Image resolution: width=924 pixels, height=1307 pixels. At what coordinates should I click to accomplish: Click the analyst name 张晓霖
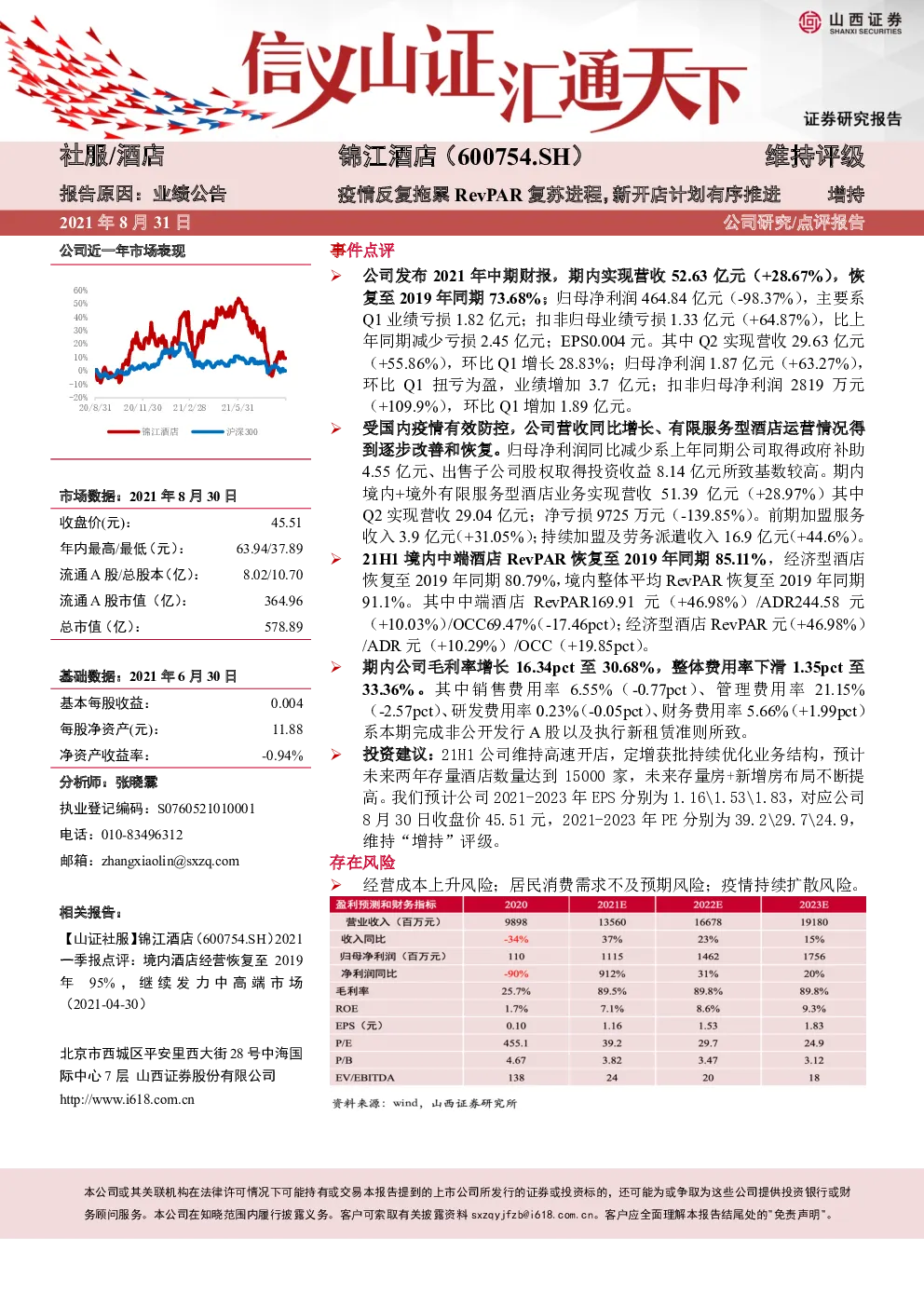click(137, 783)
